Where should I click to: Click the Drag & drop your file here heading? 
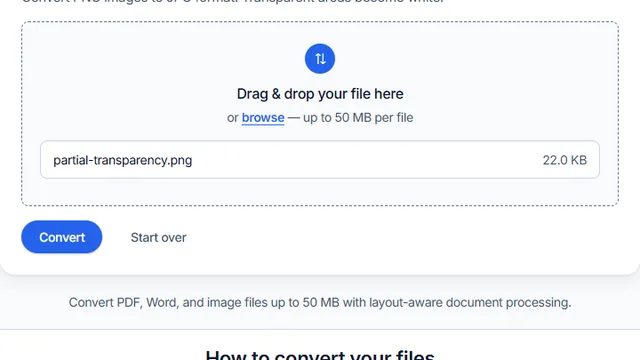pyautogui.click(x=320, y=94)
